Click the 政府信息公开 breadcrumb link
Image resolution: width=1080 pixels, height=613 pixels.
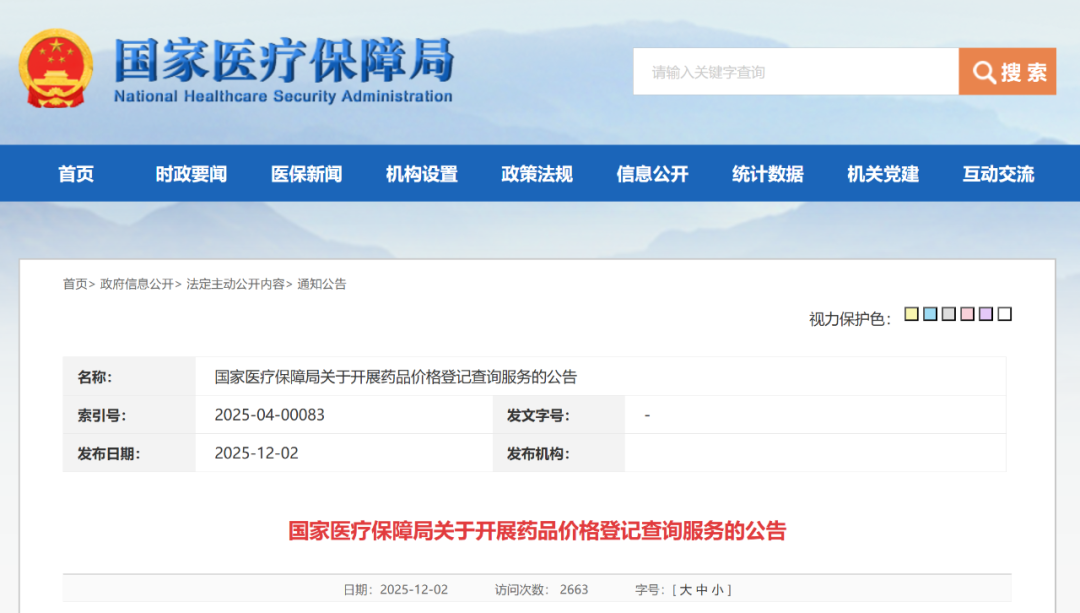point(136,284)
